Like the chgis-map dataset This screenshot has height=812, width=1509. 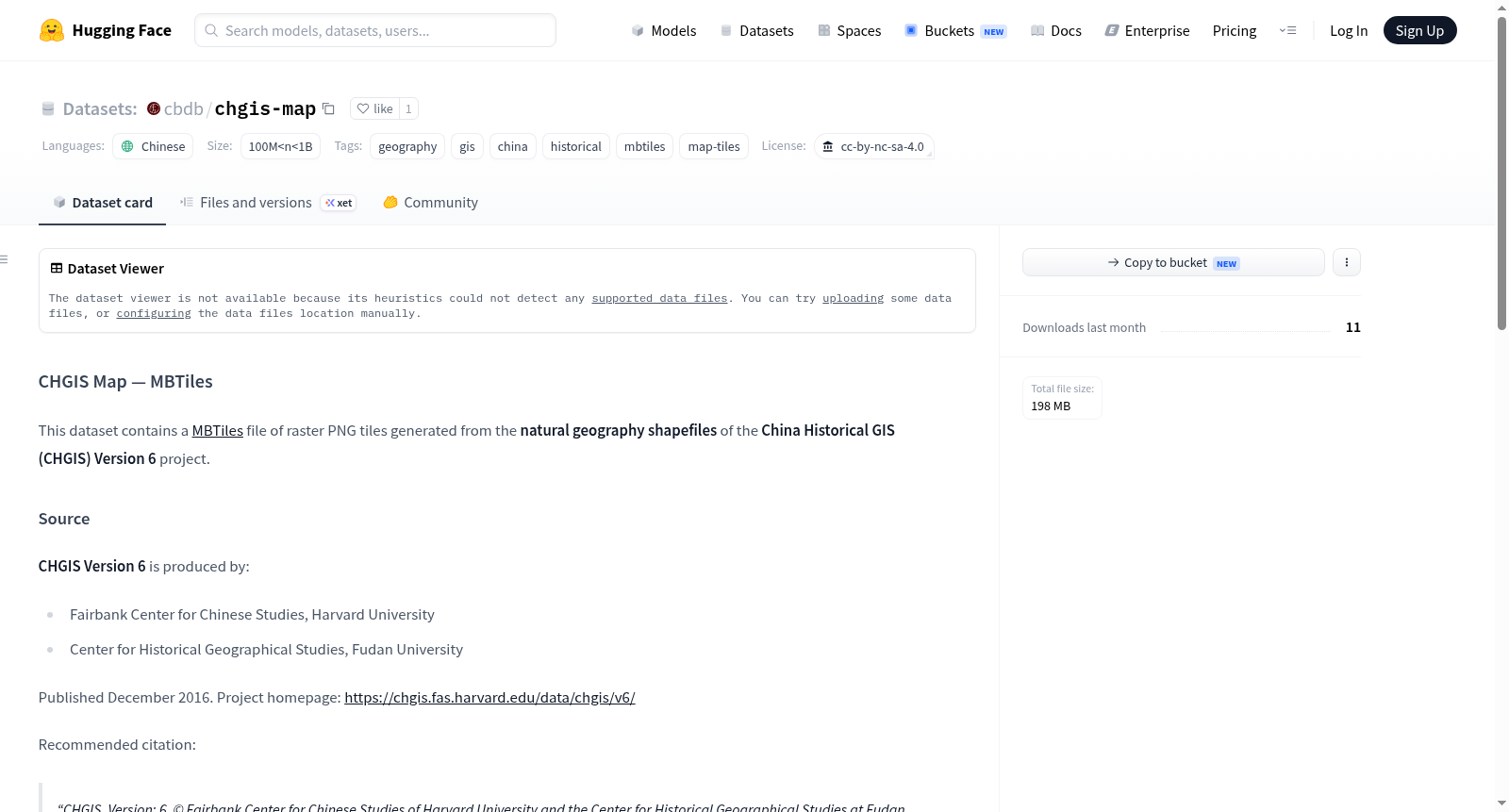point(374,108)
